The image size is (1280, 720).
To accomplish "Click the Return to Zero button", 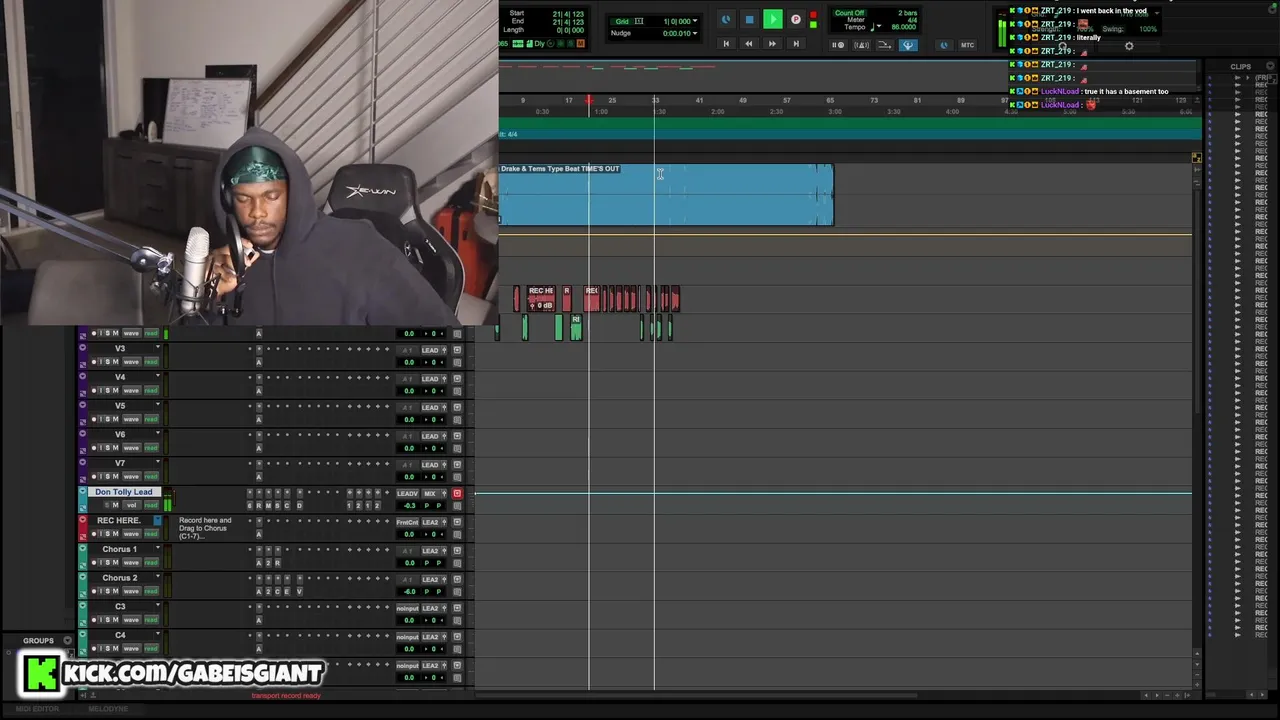I will pyautogui.click(x=726, y=44).
